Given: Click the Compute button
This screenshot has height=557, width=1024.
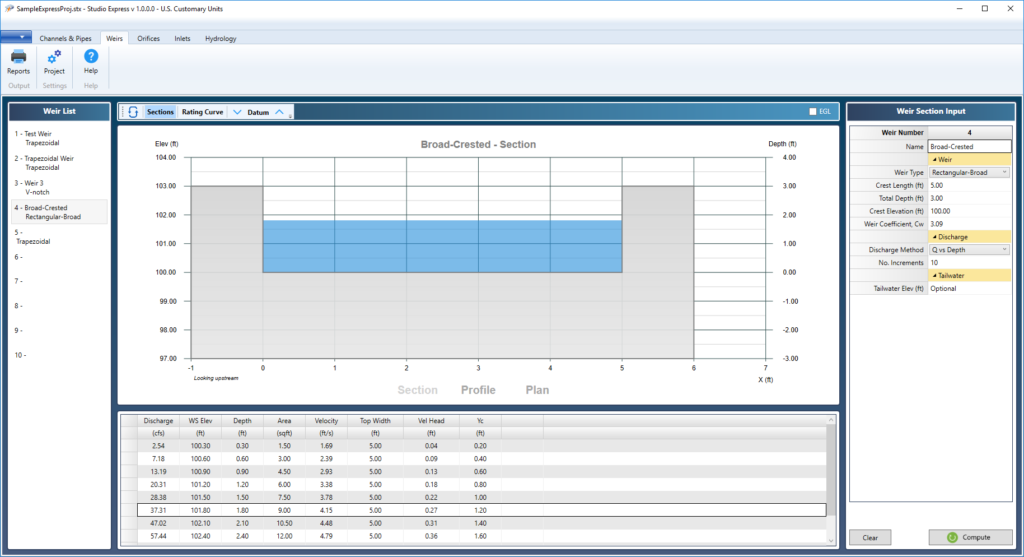Looking at the screenshot, I should click(x=970, y=537).
